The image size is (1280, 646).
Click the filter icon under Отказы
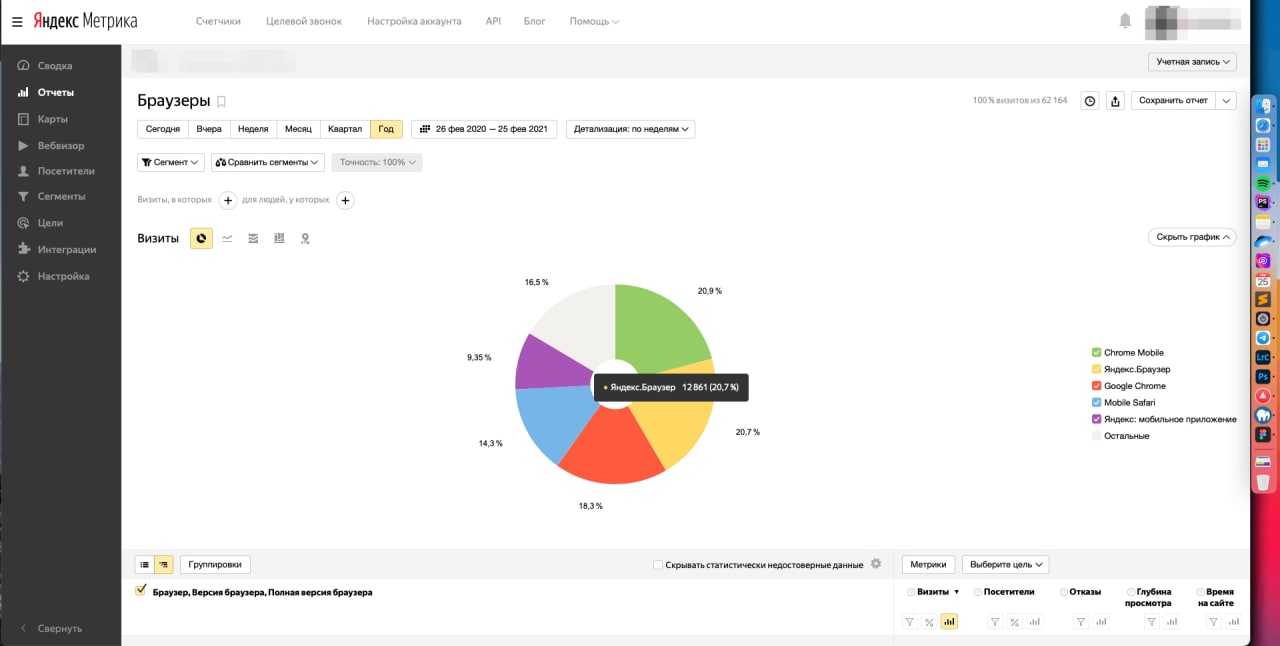[1081, 622]
